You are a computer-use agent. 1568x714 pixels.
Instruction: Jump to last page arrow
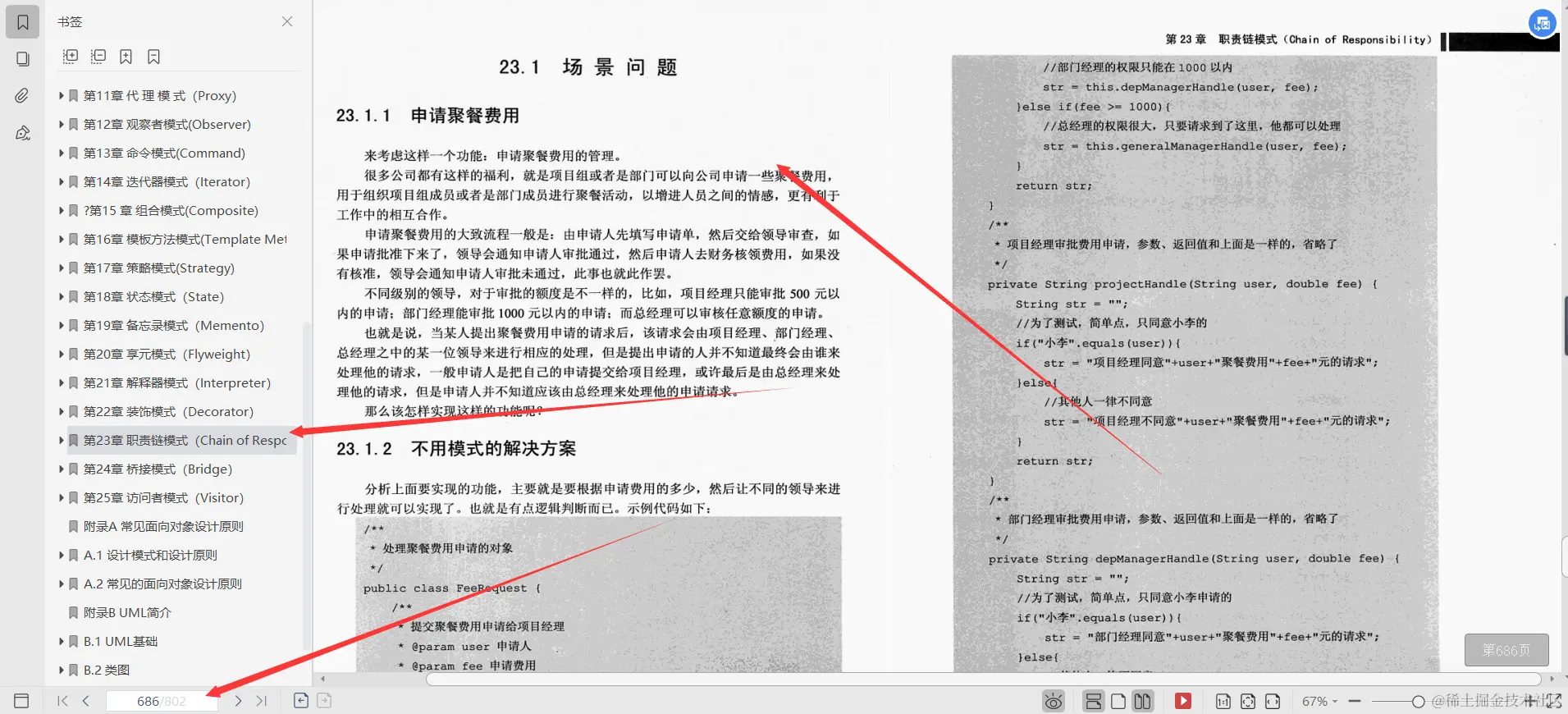point(262,701)
